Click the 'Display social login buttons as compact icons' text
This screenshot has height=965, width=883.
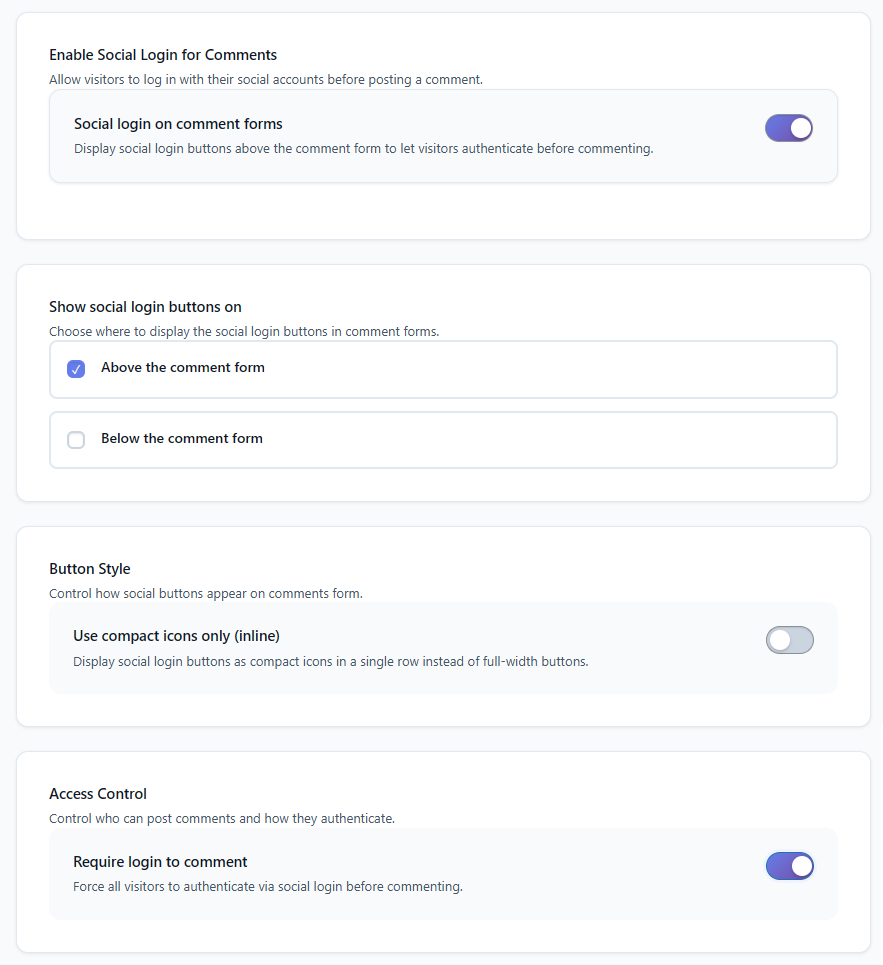tap(330, 661)
